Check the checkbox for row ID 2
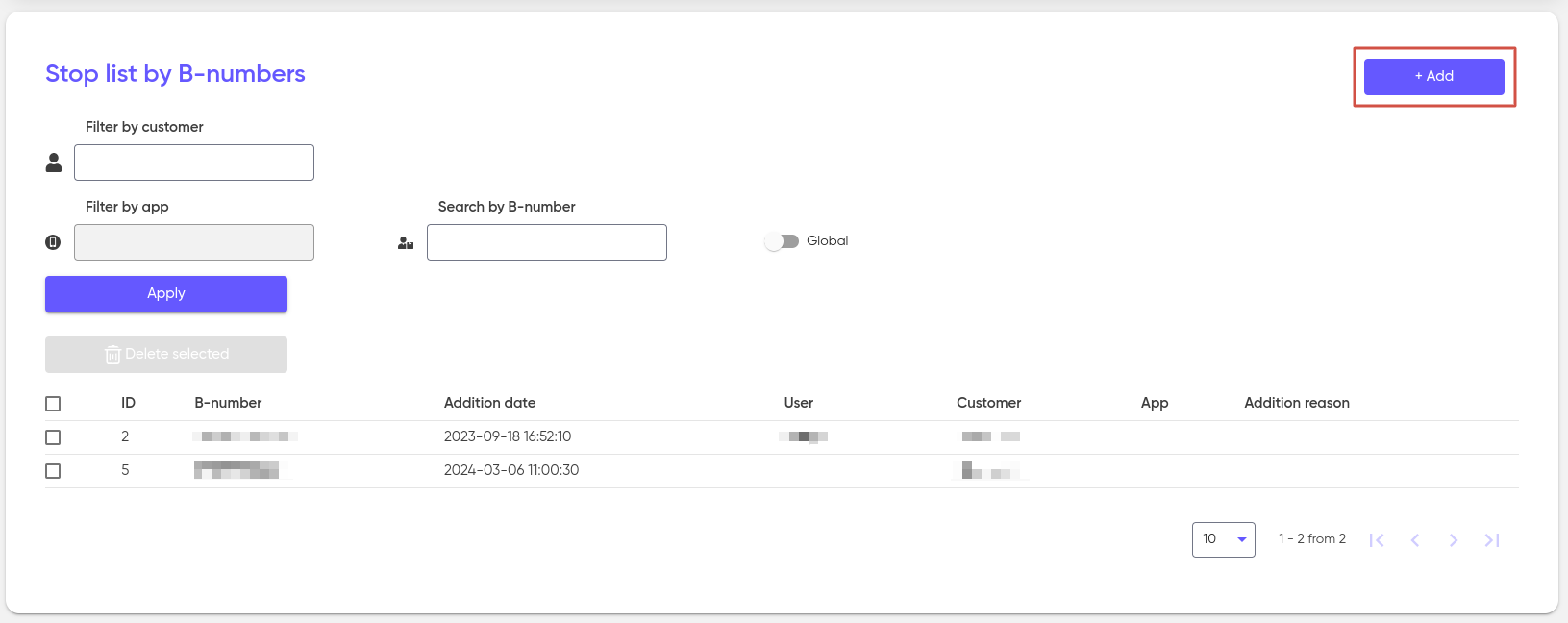Image resolution: width=1568 pixels, height=623 pixels. tap(53, 437)
